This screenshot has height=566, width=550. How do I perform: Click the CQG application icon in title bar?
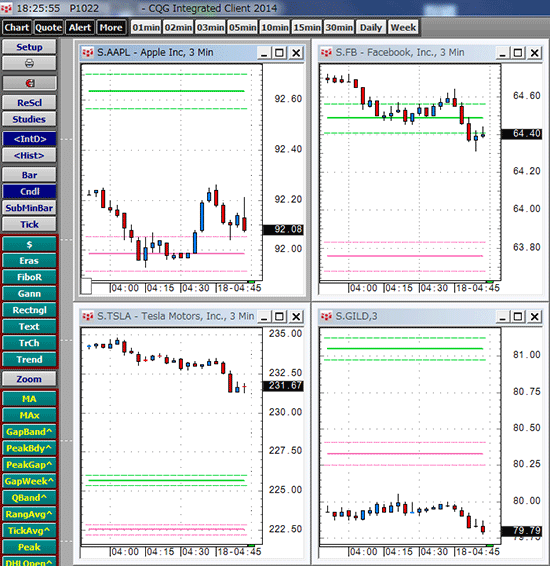[x=6, y=8]
